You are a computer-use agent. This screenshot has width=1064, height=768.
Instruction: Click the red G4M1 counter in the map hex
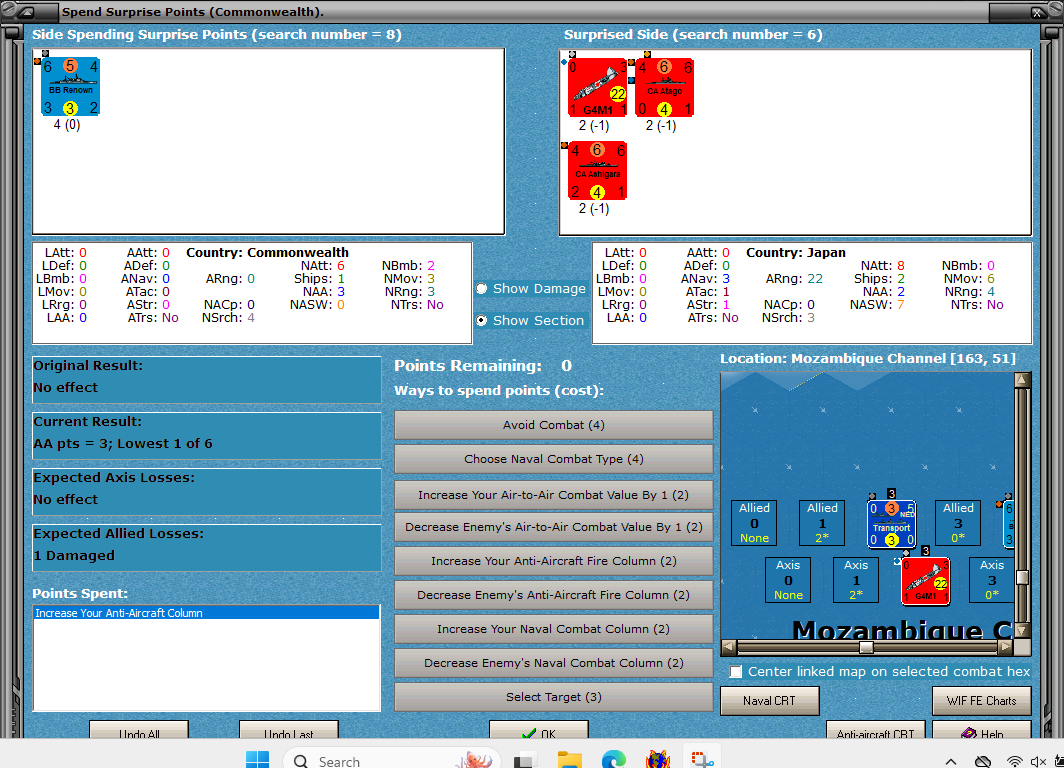(x=925, y=580)
